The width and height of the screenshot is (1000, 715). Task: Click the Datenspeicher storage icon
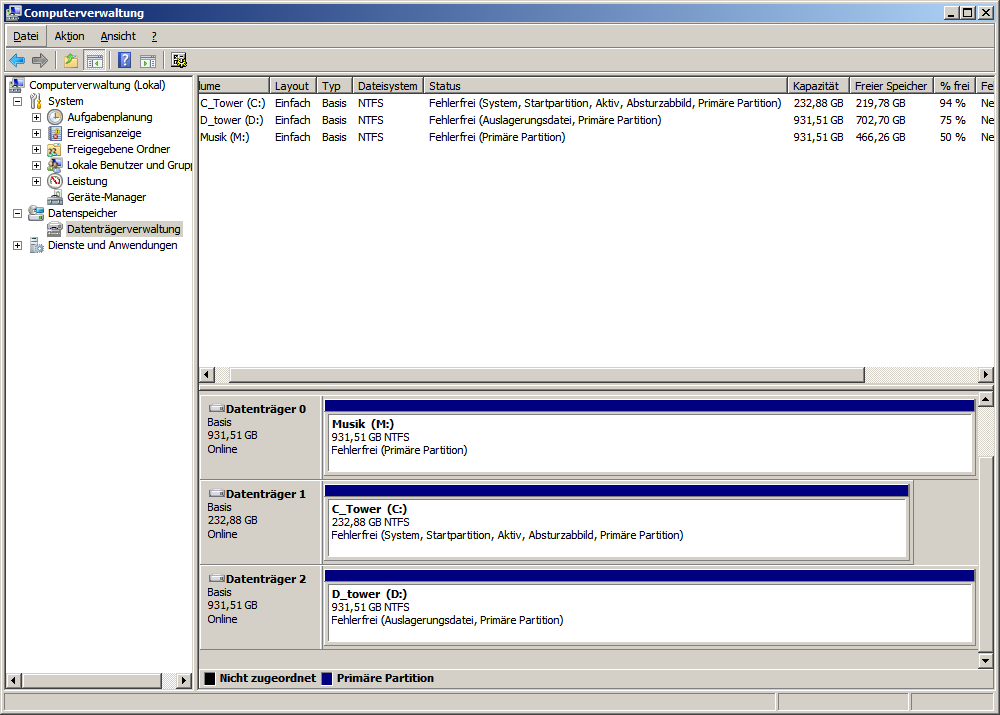36,213
